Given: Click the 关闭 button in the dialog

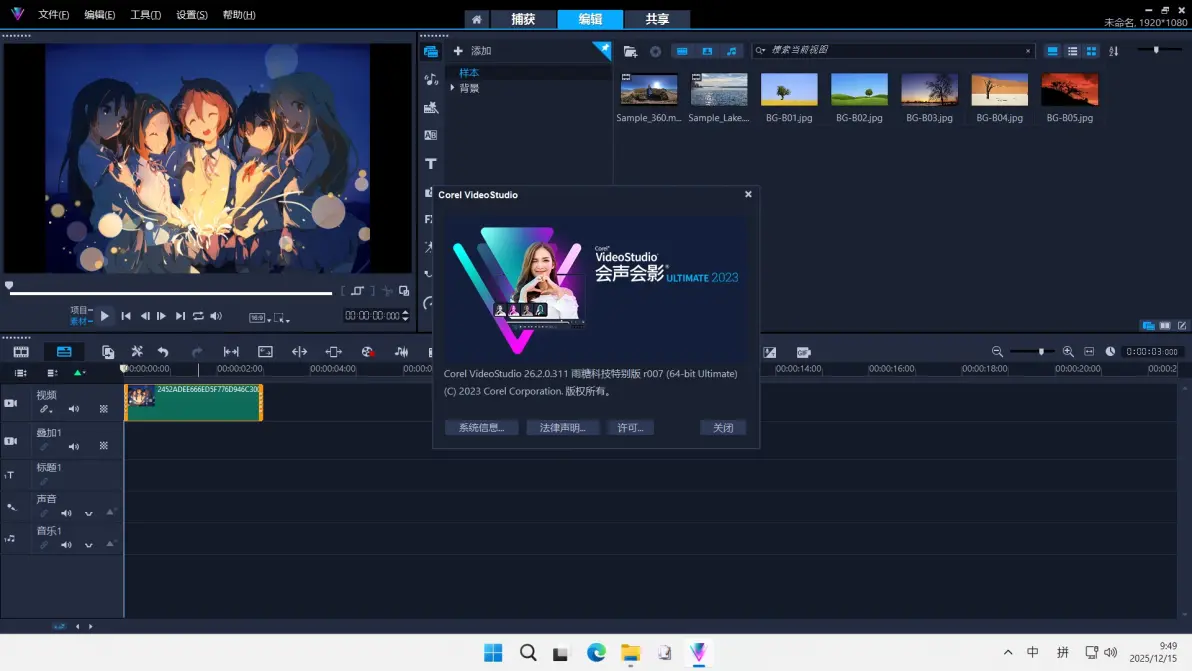Looking at the screenshot, I should tap(723, 428).
